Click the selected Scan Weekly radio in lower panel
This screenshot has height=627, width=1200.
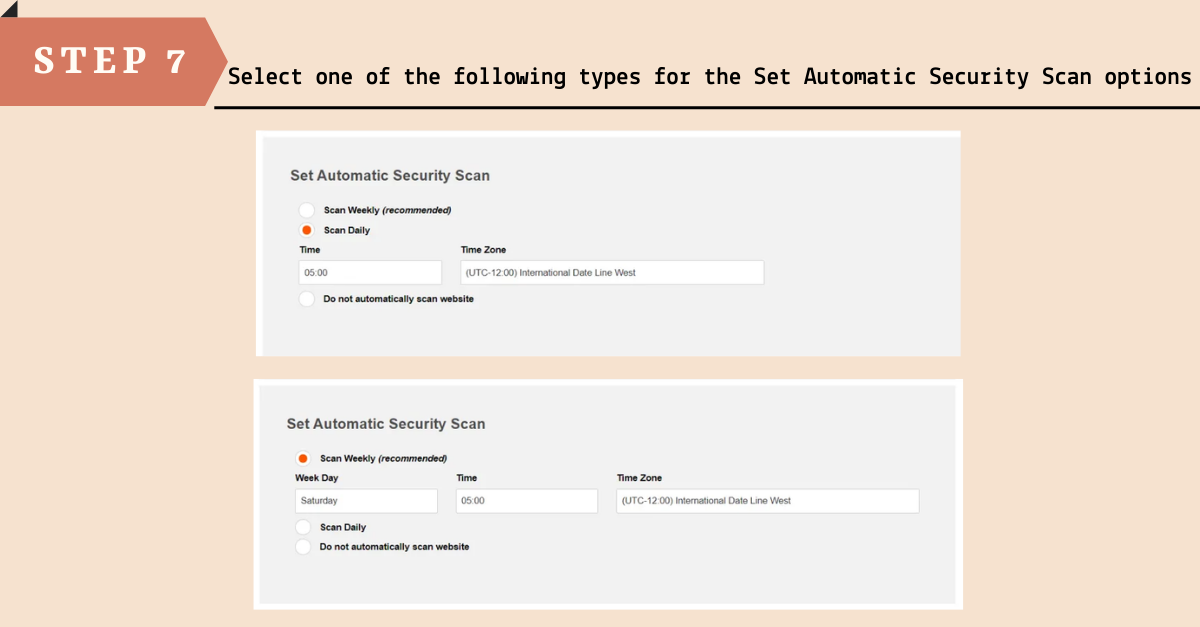pyautogui.click(x=303, y=458)
